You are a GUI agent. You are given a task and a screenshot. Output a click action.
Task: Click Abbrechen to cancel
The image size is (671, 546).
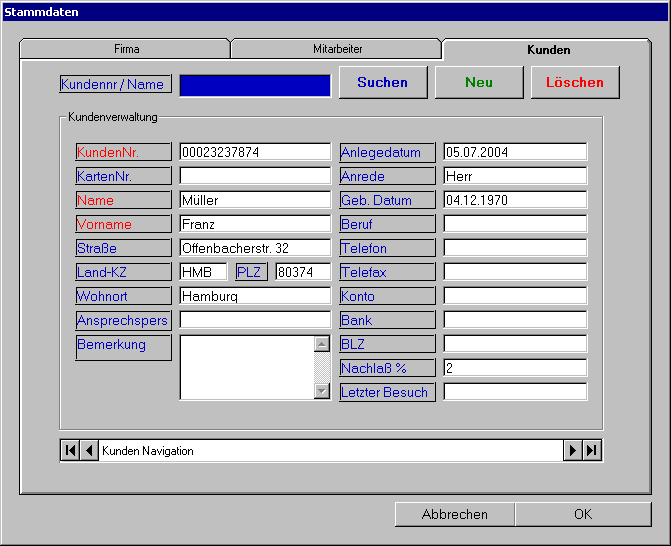click(x=455, y=514)
